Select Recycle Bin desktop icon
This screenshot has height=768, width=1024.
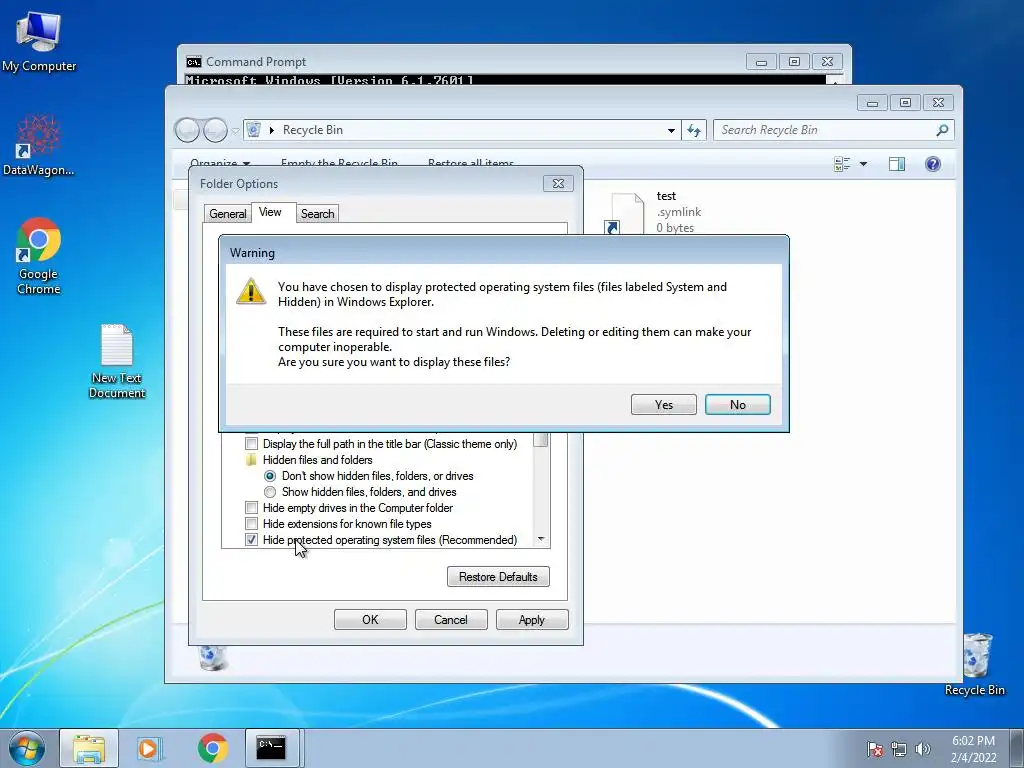click(x=974, y=664)
